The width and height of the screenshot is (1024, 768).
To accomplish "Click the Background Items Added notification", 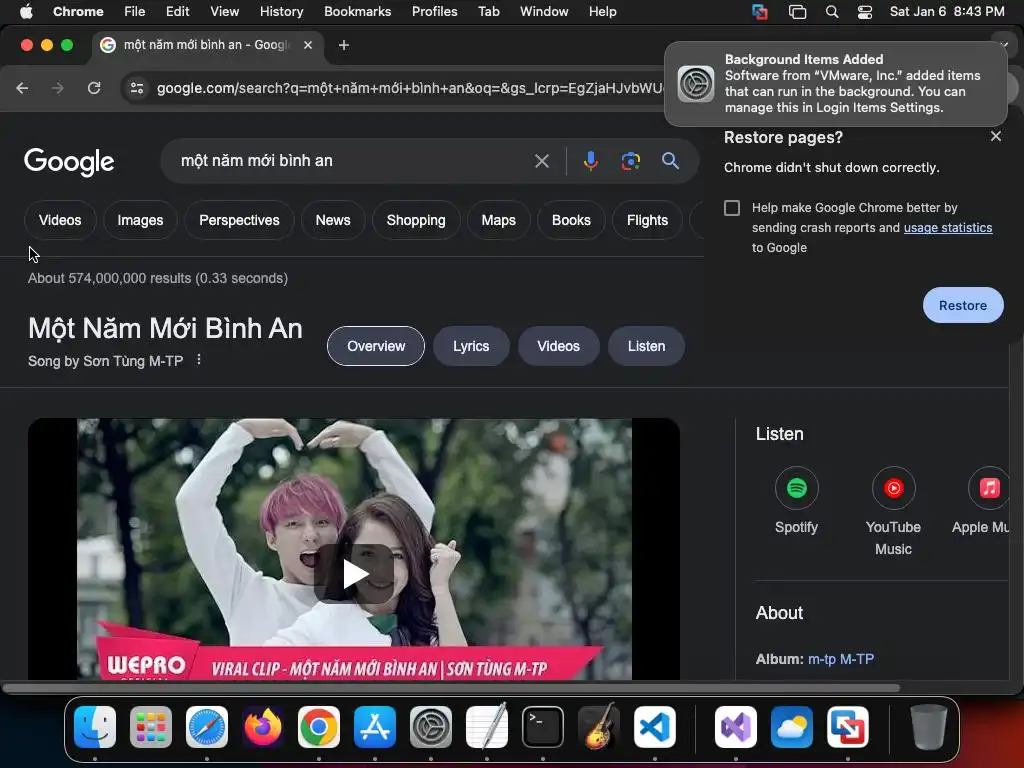I will [x=836, y=84].
